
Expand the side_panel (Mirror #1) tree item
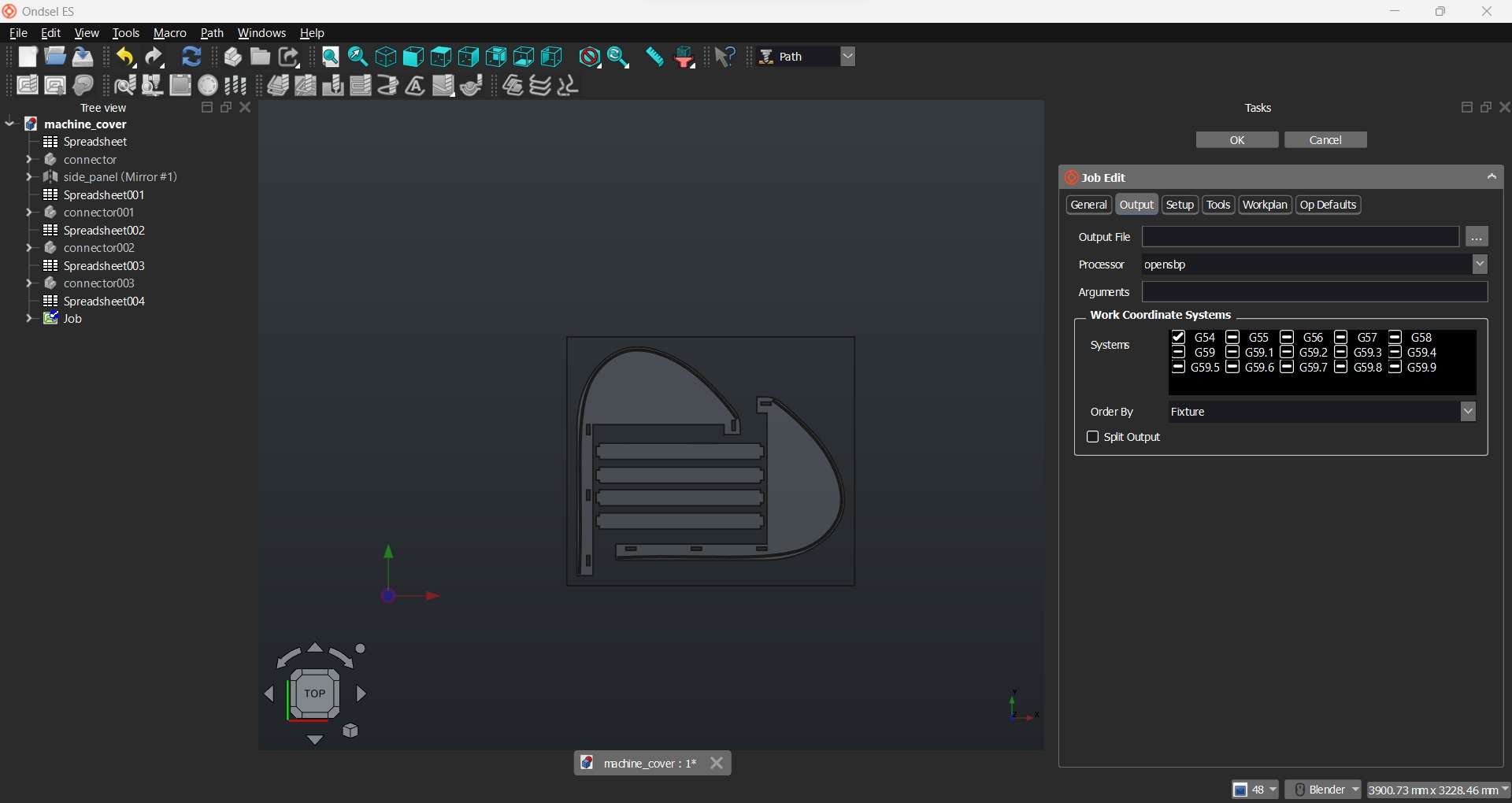(29, 177)
